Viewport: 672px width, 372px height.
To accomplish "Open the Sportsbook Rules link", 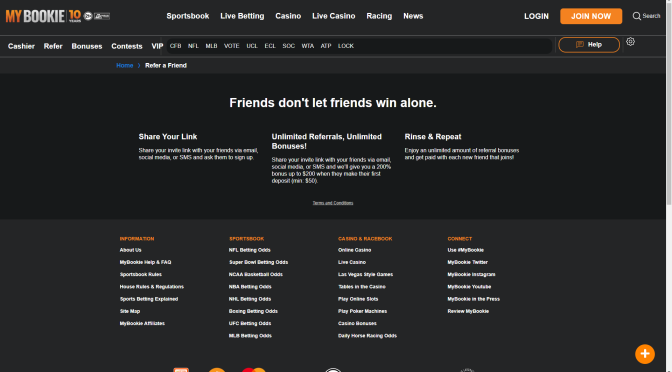I will click(141, 274).
